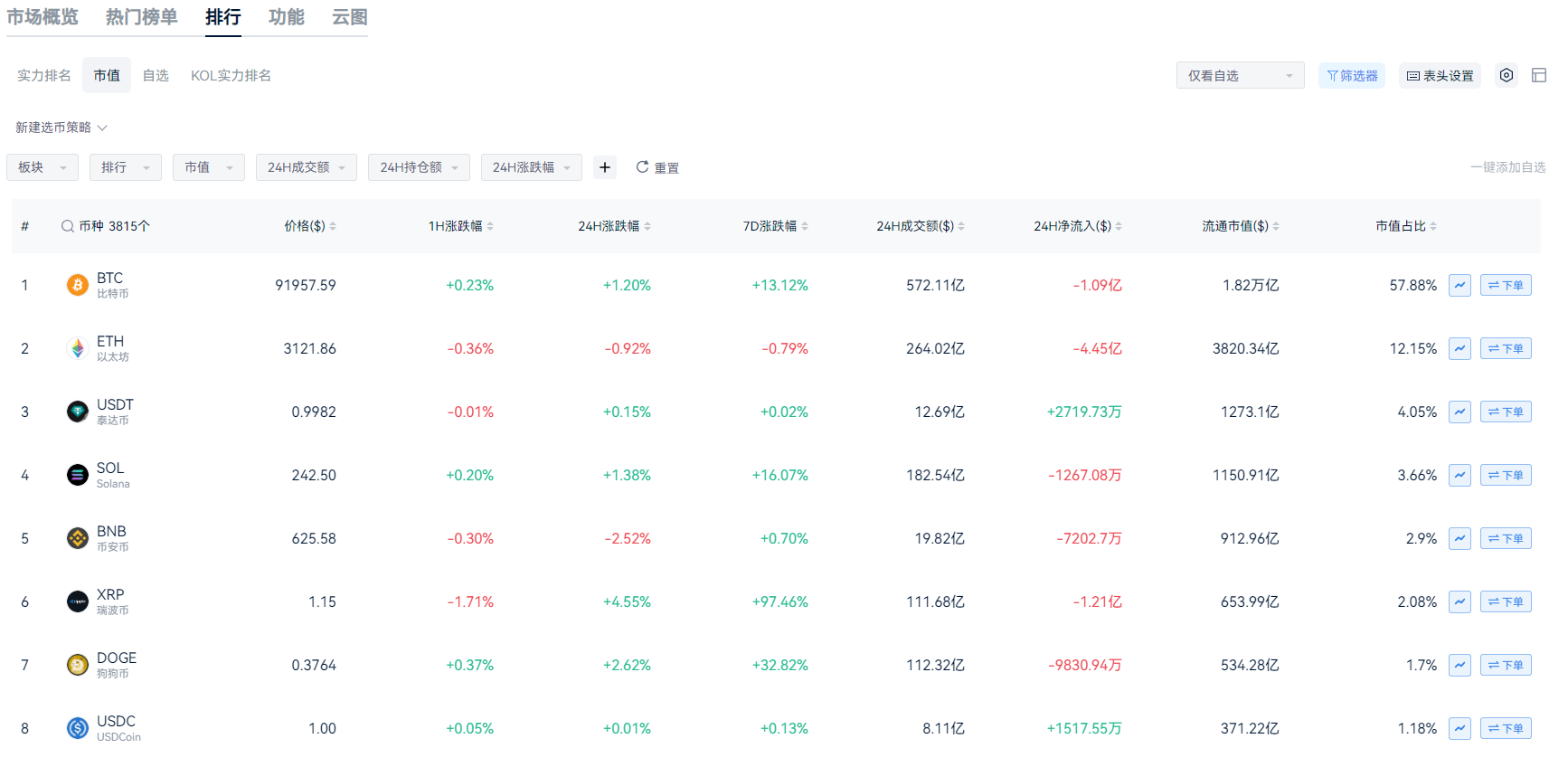Click 重置 reset button

[x=657, y=167]
